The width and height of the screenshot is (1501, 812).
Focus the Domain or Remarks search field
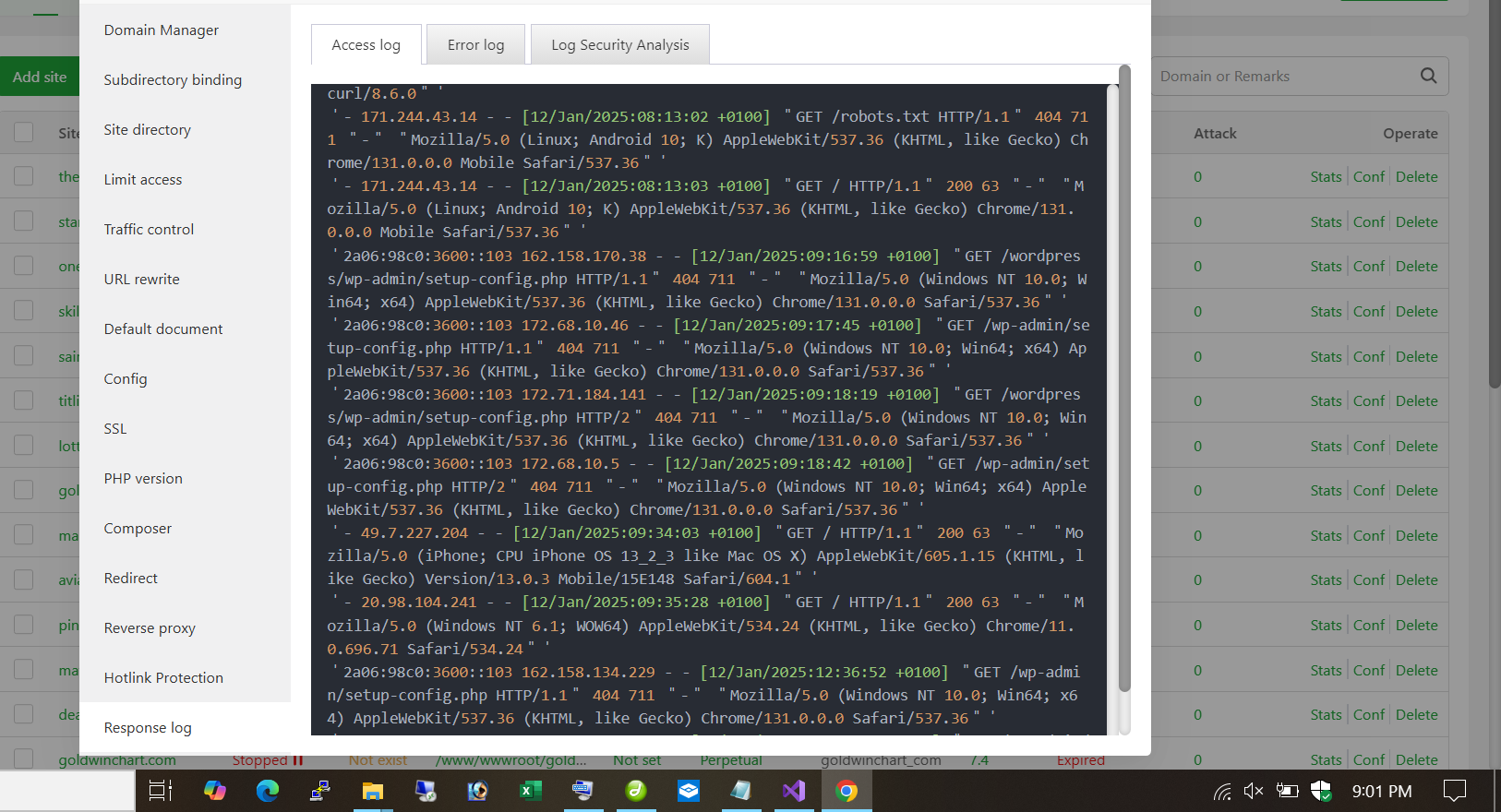point(1283,77)
